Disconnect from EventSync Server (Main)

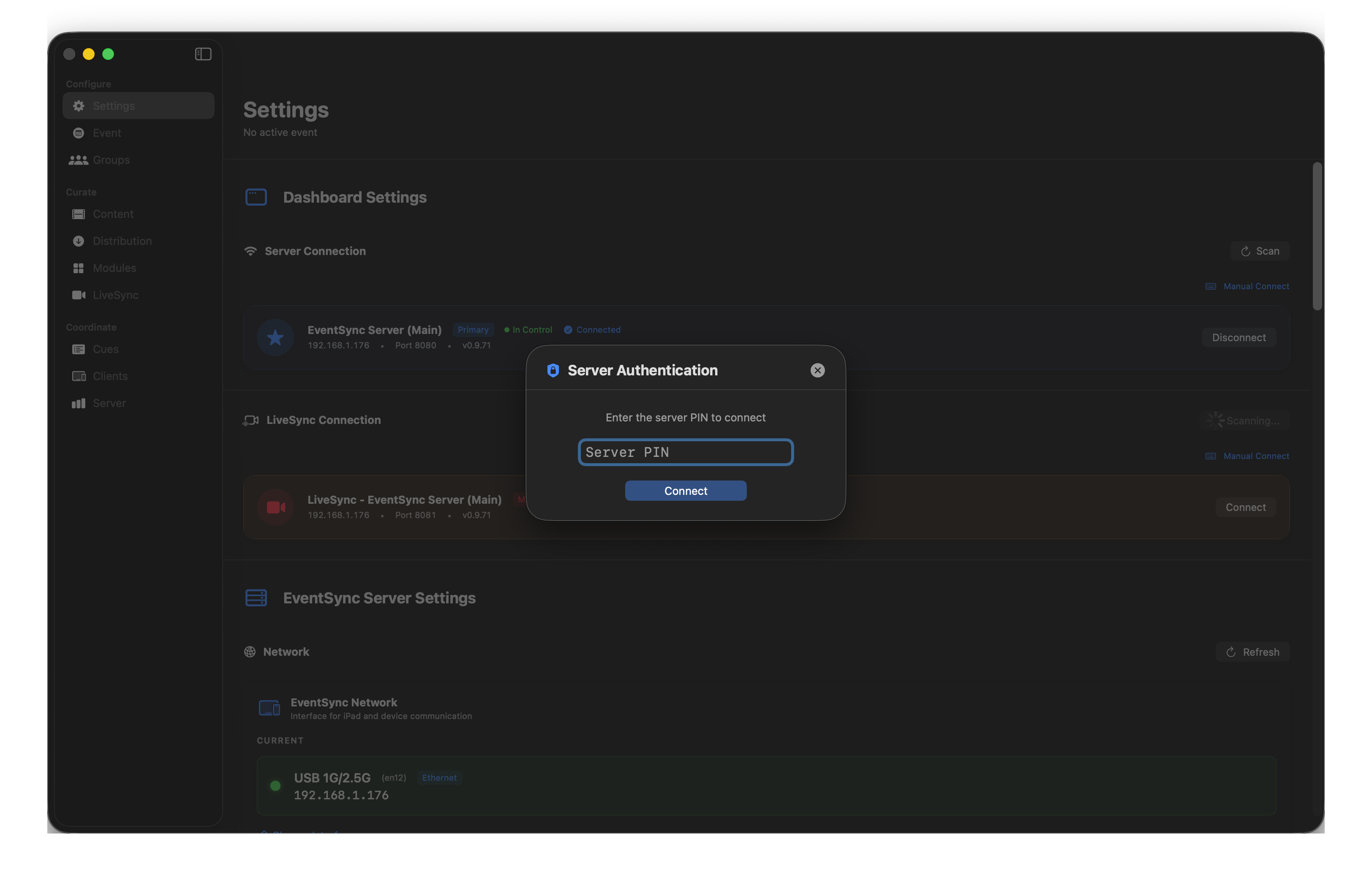click(1239, 338)
